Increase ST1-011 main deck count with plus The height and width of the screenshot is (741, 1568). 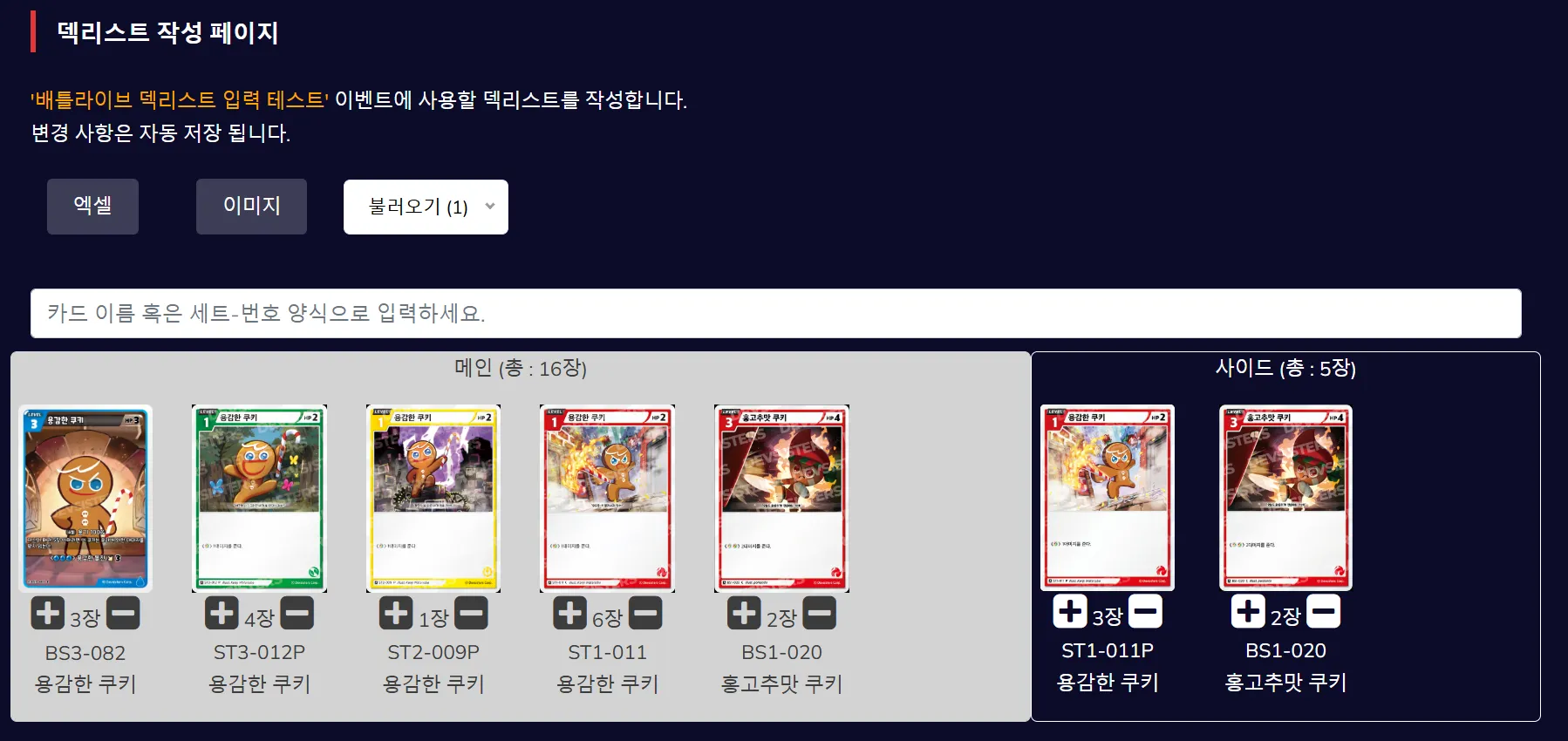click(x=569, y=613)
